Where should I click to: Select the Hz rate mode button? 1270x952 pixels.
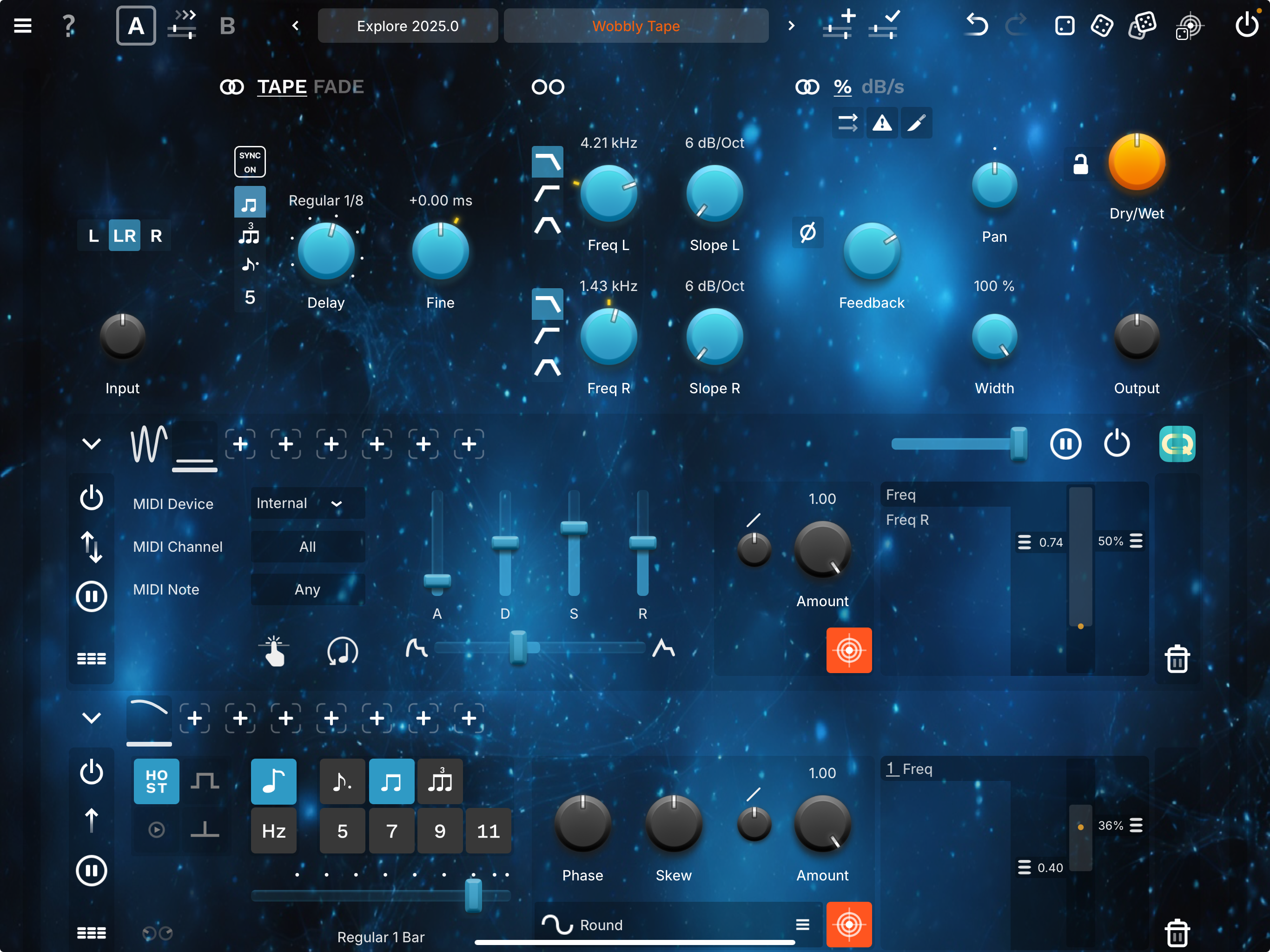(x=274, y=831)
